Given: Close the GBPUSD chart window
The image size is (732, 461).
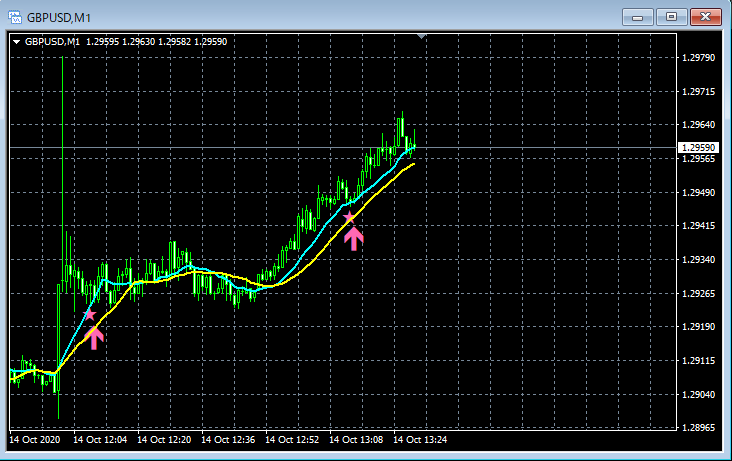Looking at the screenshot, I should 705,17.
